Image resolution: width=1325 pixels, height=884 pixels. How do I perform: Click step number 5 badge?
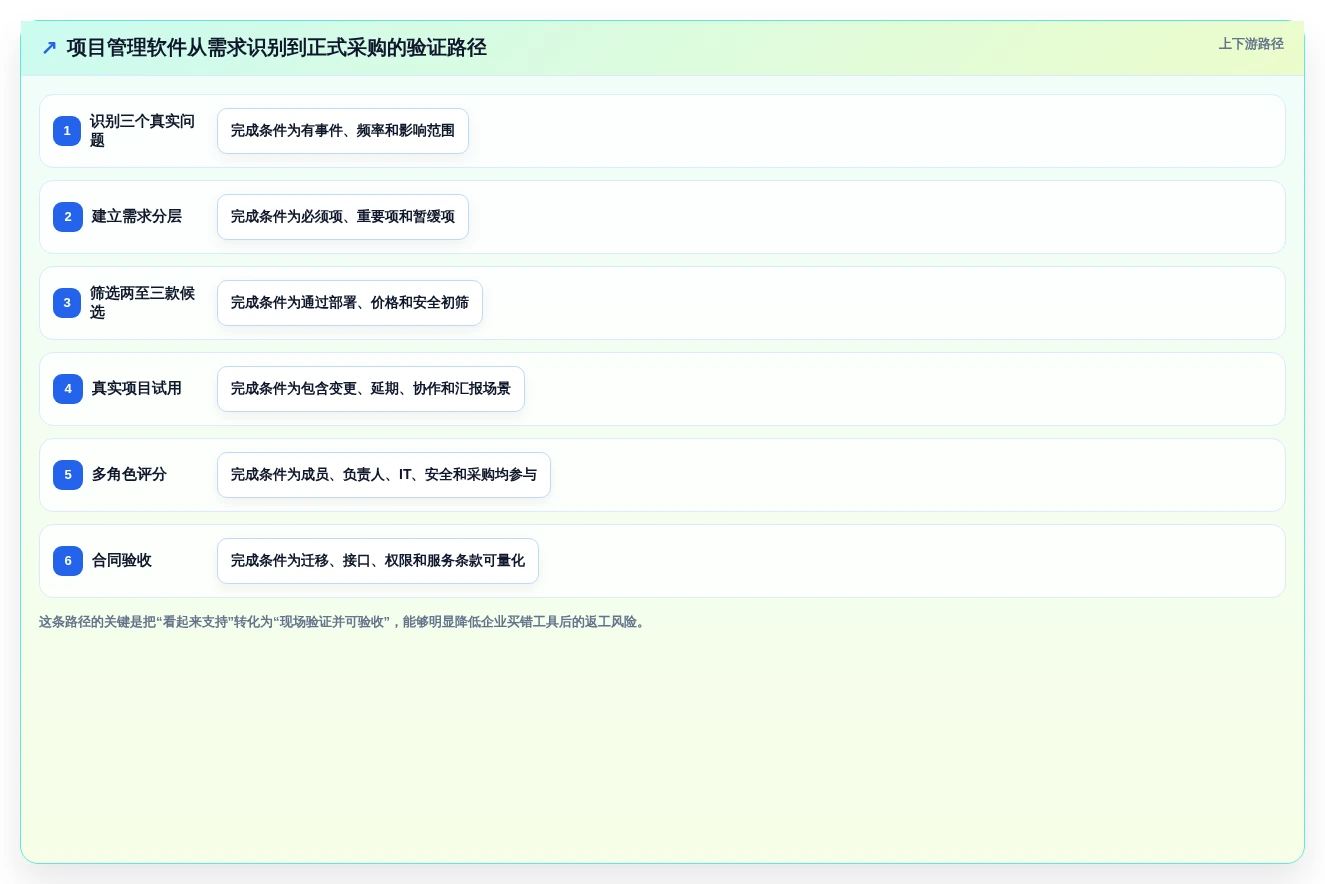point(68,475)
